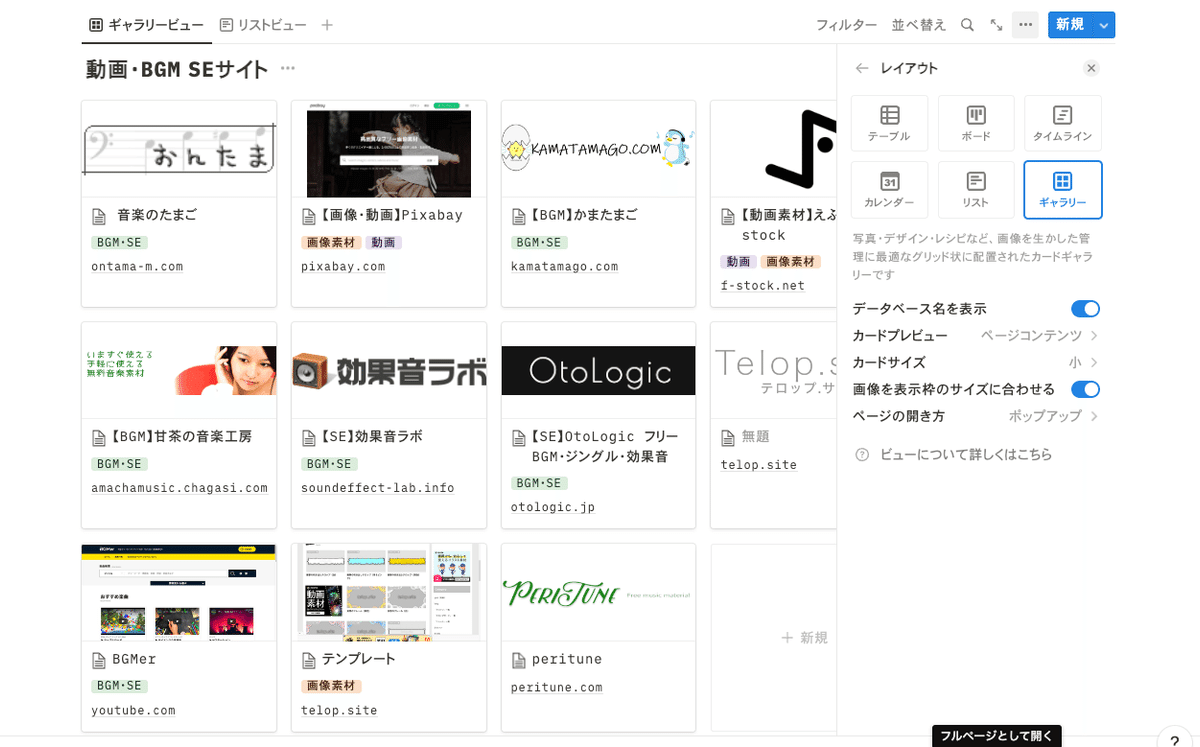
Task: Click 画像素材 tag on テンプレート card
Action: (x=331, y=687)
